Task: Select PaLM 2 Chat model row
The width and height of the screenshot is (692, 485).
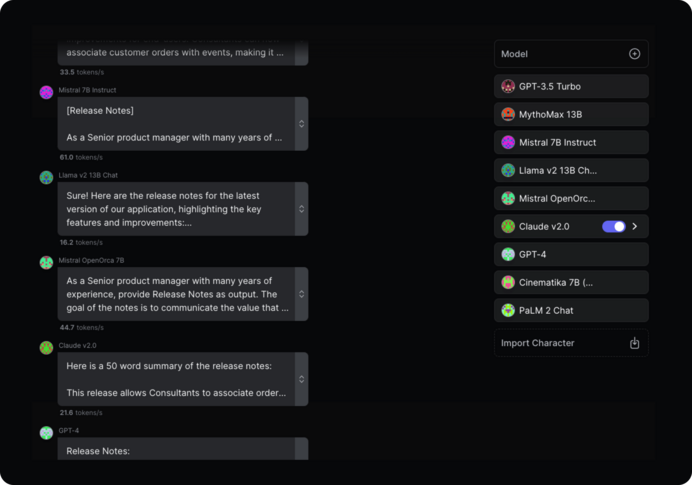Action: pos(571,310)
